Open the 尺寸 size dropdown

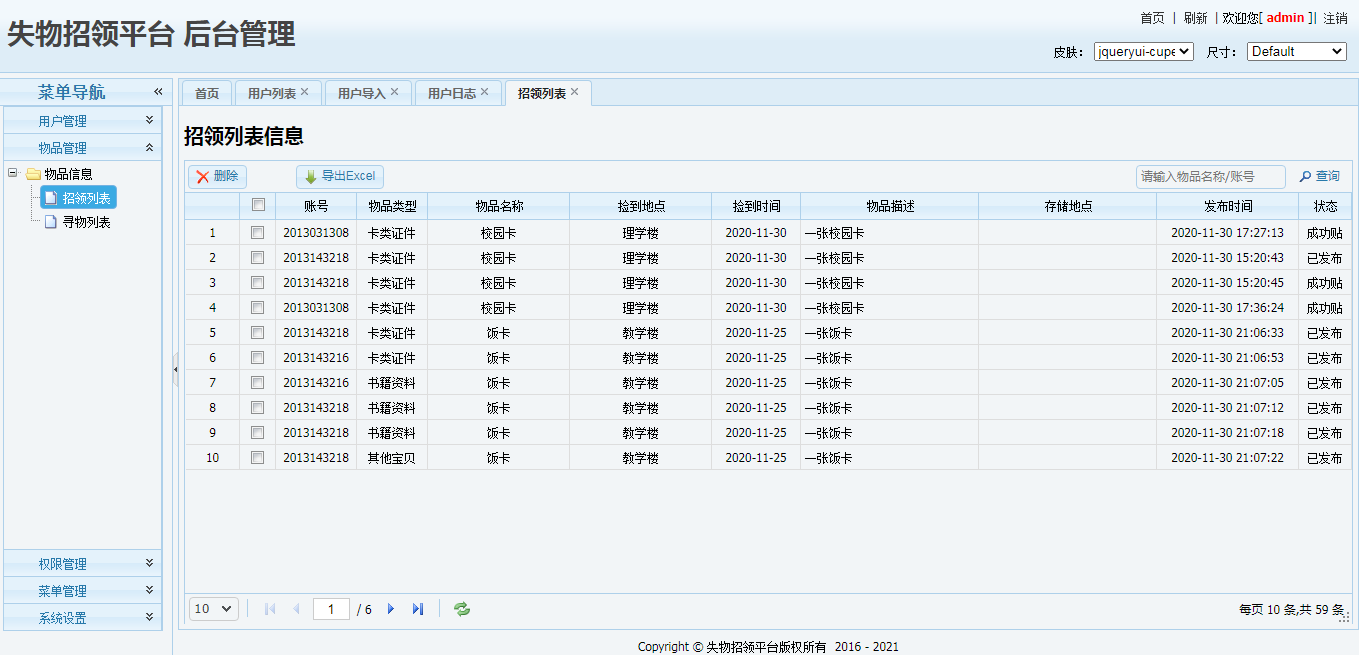[x=1296, y=52]
